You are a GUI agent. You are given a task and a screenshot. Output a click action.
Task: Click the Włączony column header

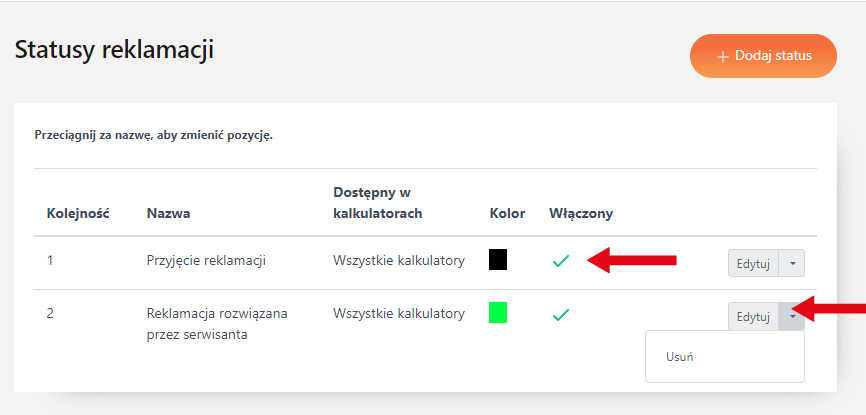coord(581,213)
